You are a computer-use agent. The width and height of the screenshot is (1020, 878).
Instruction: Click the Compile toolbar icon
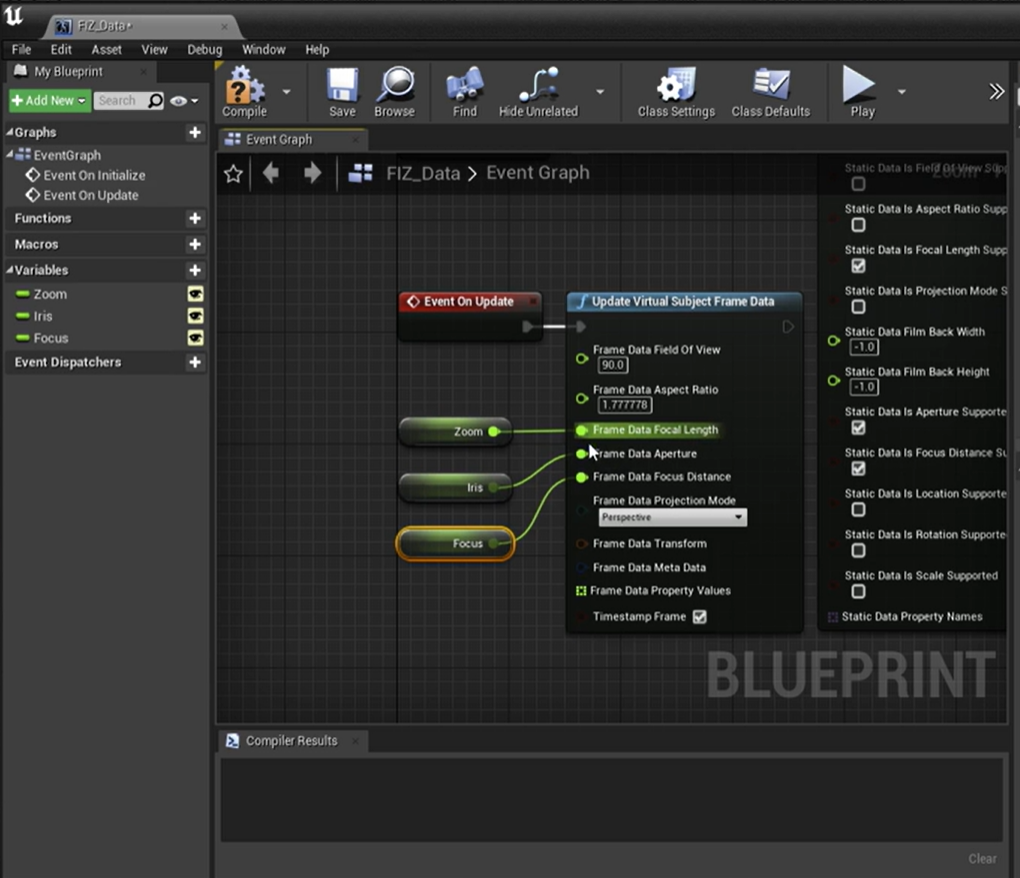pos(244,91)
